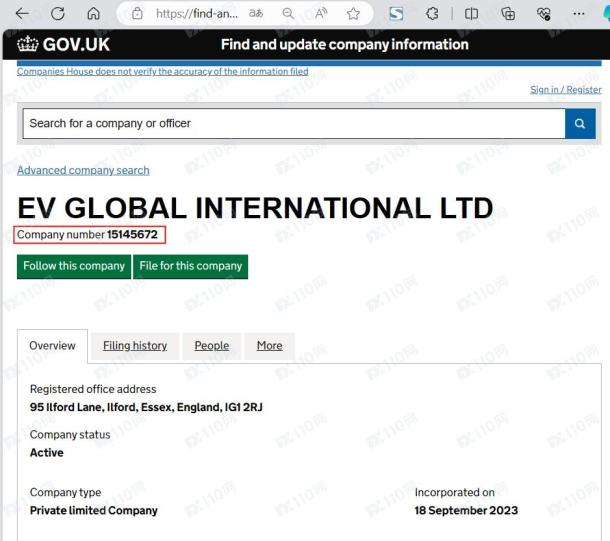610x541 pixels.
Task: Click the address bar URL text
Action: click(x=196, y=14)
